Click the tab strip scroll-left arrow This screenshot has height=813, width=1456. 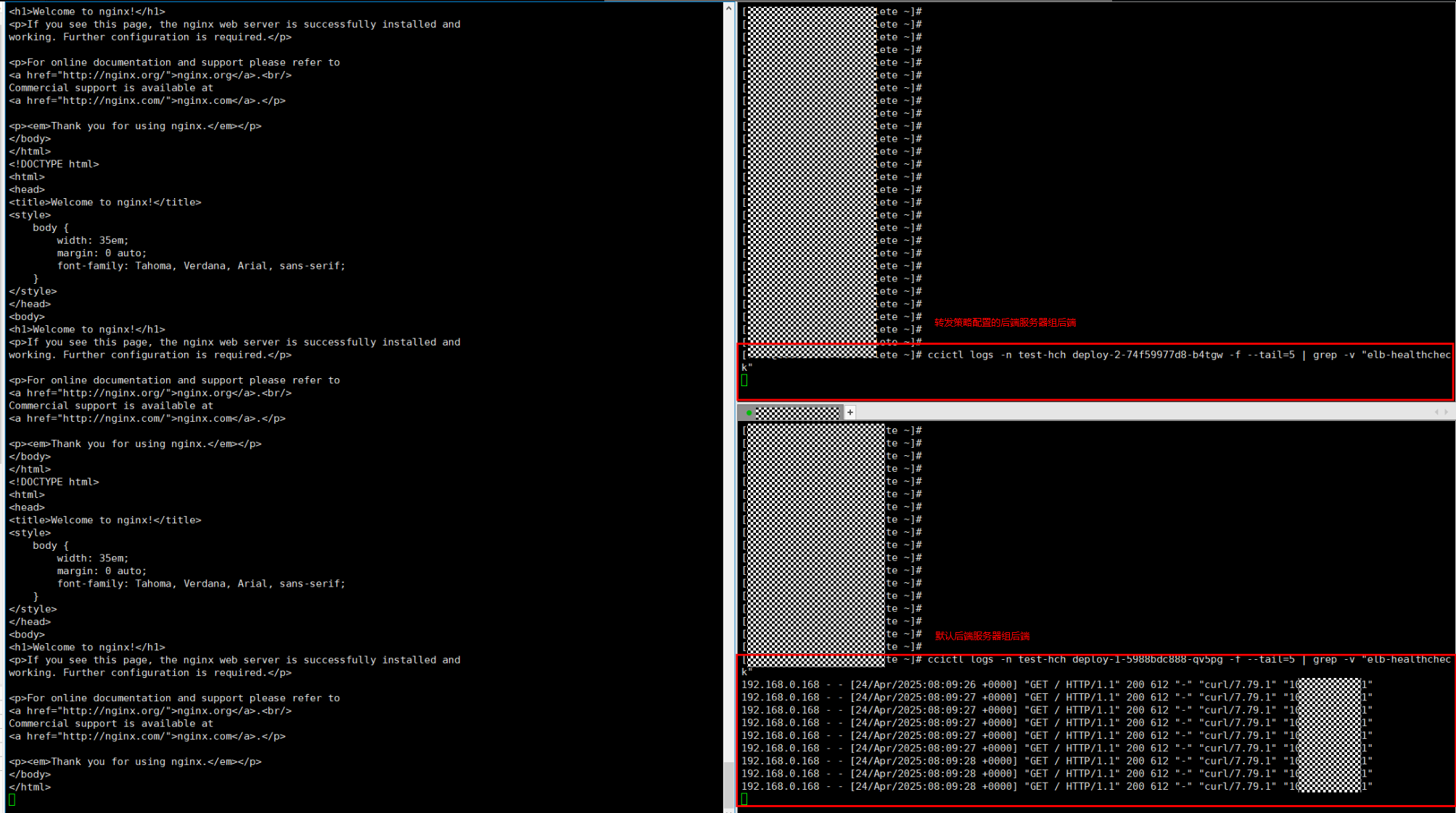coord(1436,412)
